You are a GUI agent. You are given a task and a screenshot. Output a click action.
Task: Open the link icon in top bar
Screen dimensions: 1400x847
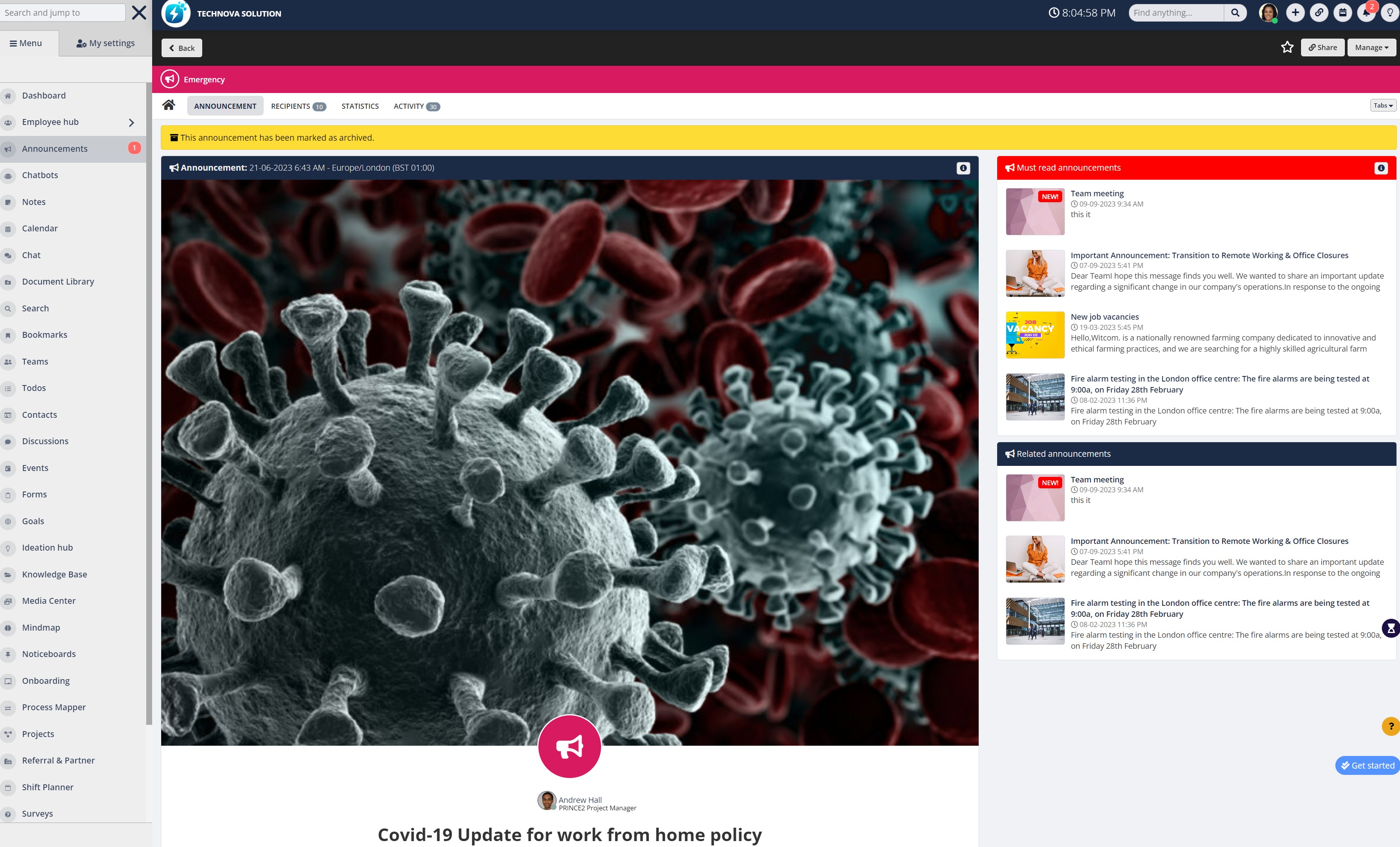pos(1319,13)
